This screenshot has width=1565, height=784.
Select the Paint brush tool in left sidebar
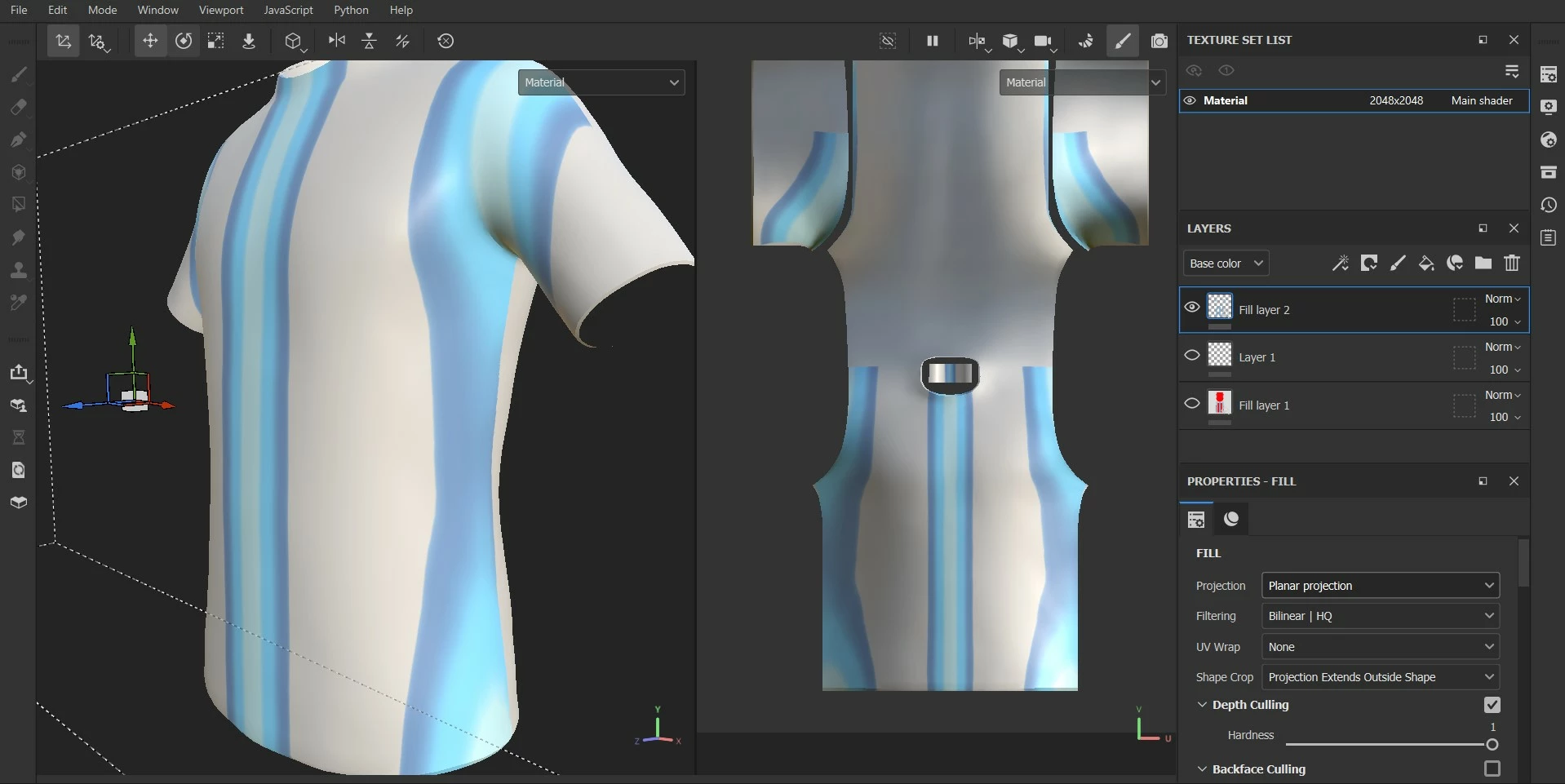point(18,74)
